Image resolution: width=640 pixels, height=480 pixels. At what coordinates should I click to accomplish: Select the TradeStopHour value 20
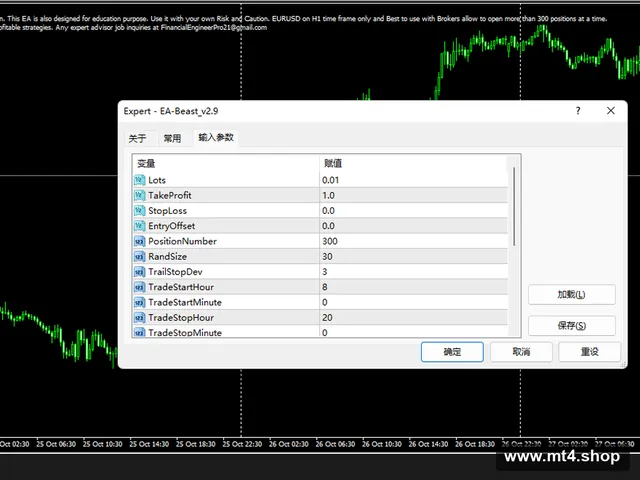pyautogui.click(x=327, y=318)
